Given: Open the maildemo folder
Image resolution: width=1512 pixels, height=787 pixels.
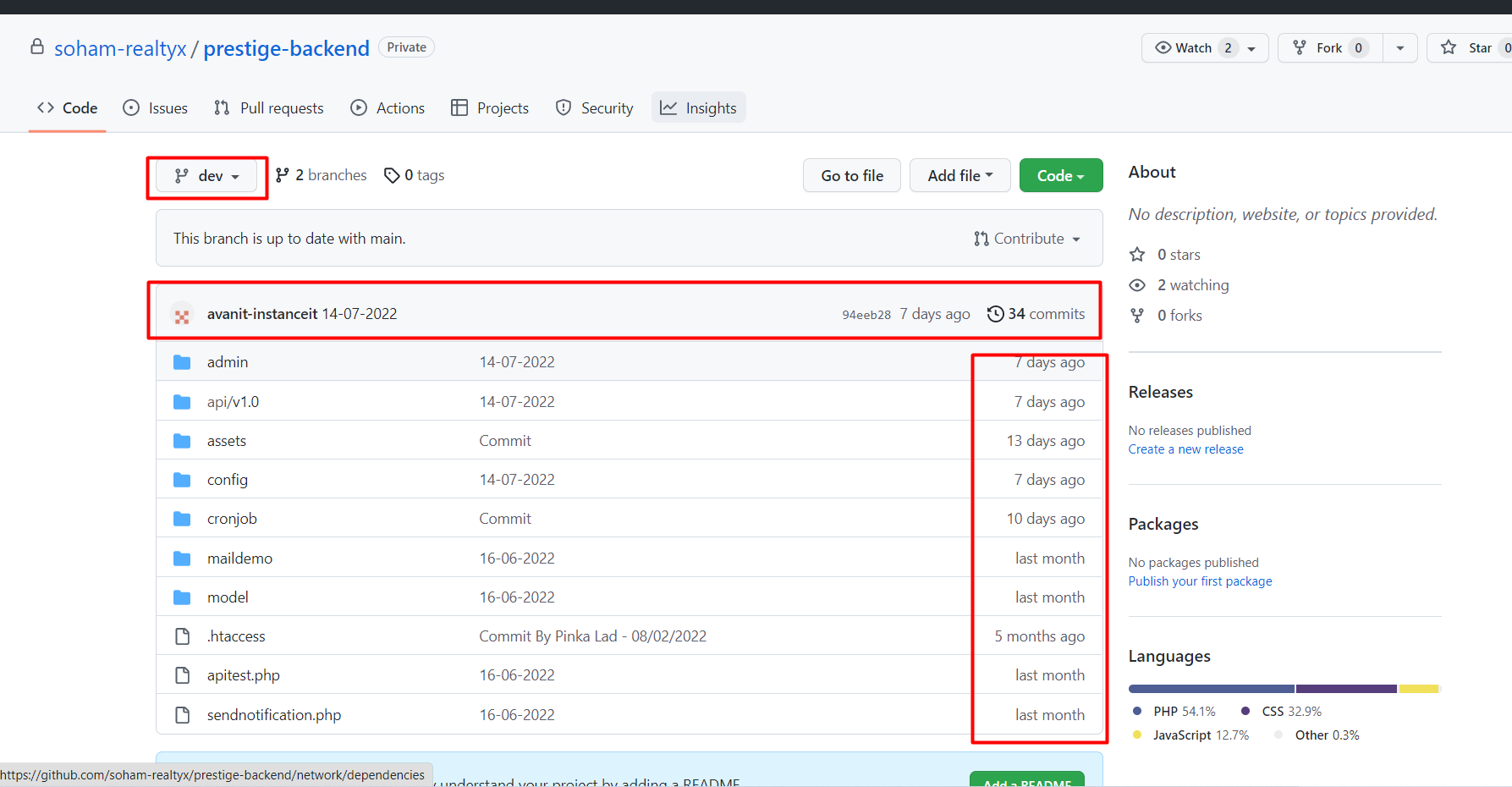Looking at the screenshot, I should coord(240,559).
